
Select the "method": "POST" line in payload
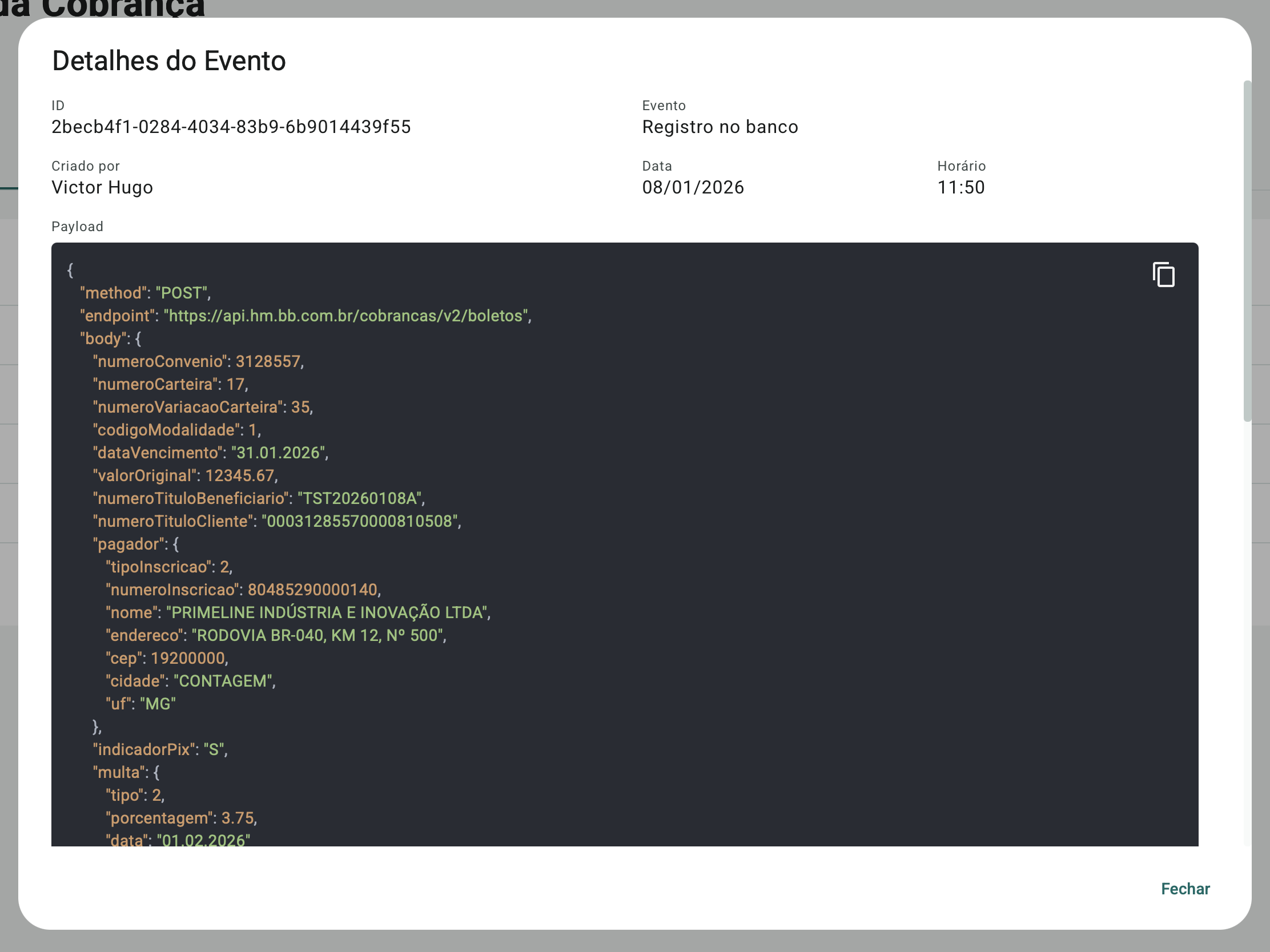[x=145, y=293]
